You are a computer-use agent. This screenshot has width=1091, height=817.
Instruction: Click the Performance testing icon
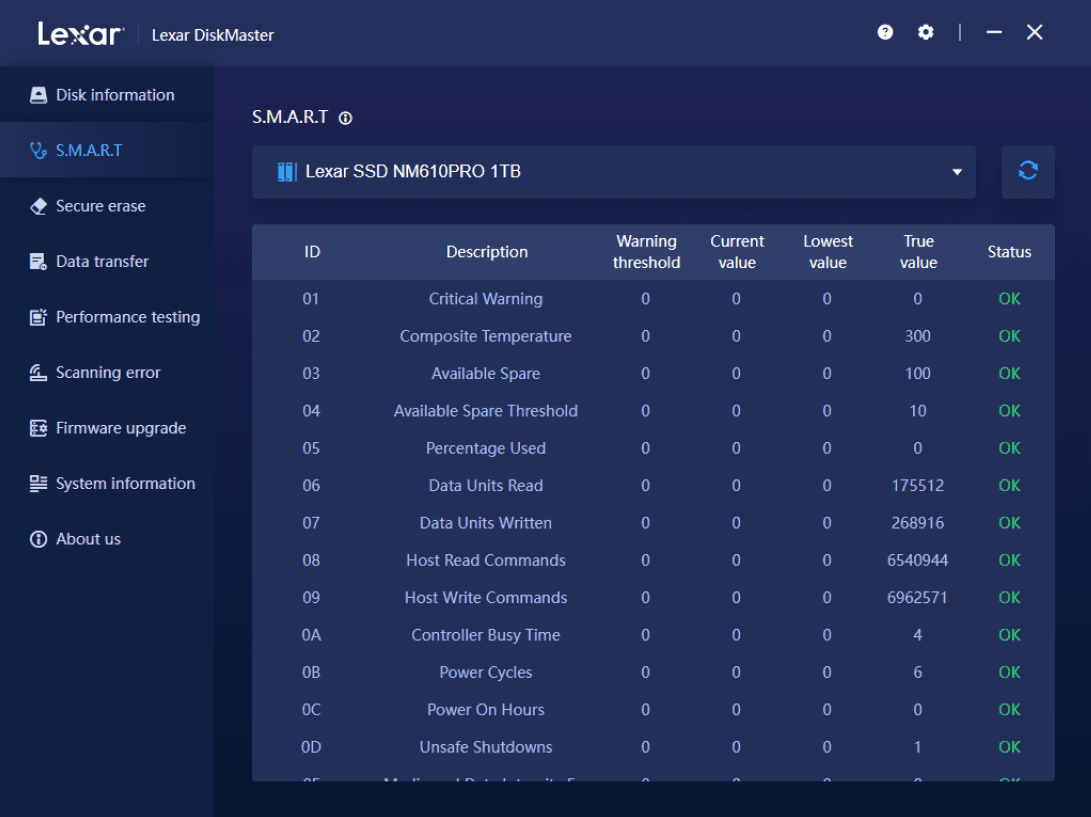38,317
